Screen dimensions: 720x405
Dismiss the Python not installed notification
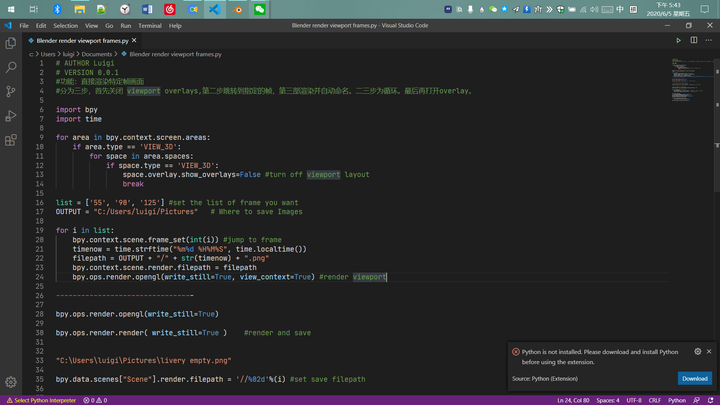pos(710,352)
